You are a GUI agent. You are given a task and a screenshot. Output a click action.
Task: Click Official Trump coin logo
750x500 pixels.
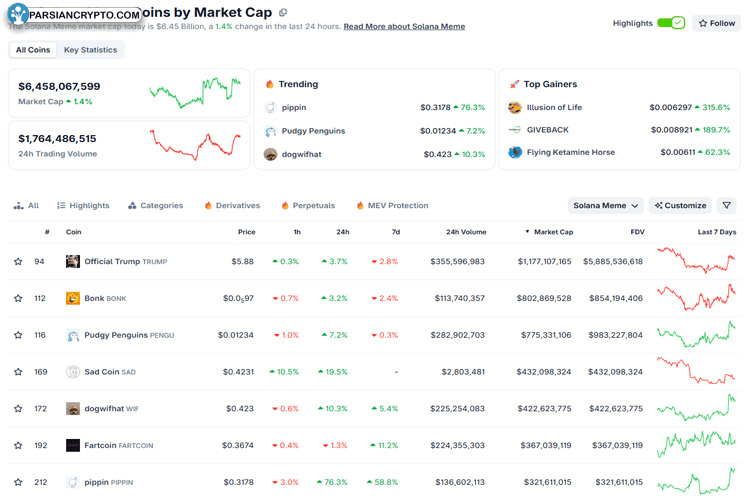73,261
